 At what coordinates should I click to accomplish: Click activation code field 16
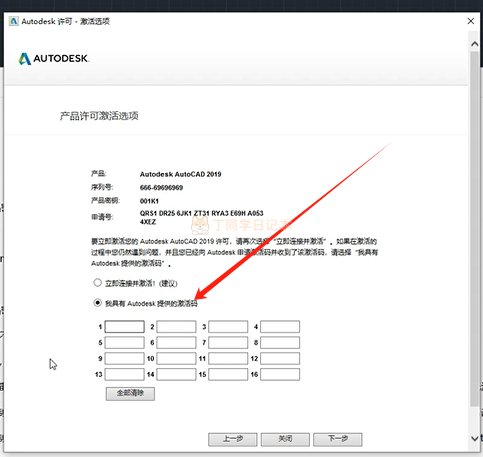click(280, 374)
